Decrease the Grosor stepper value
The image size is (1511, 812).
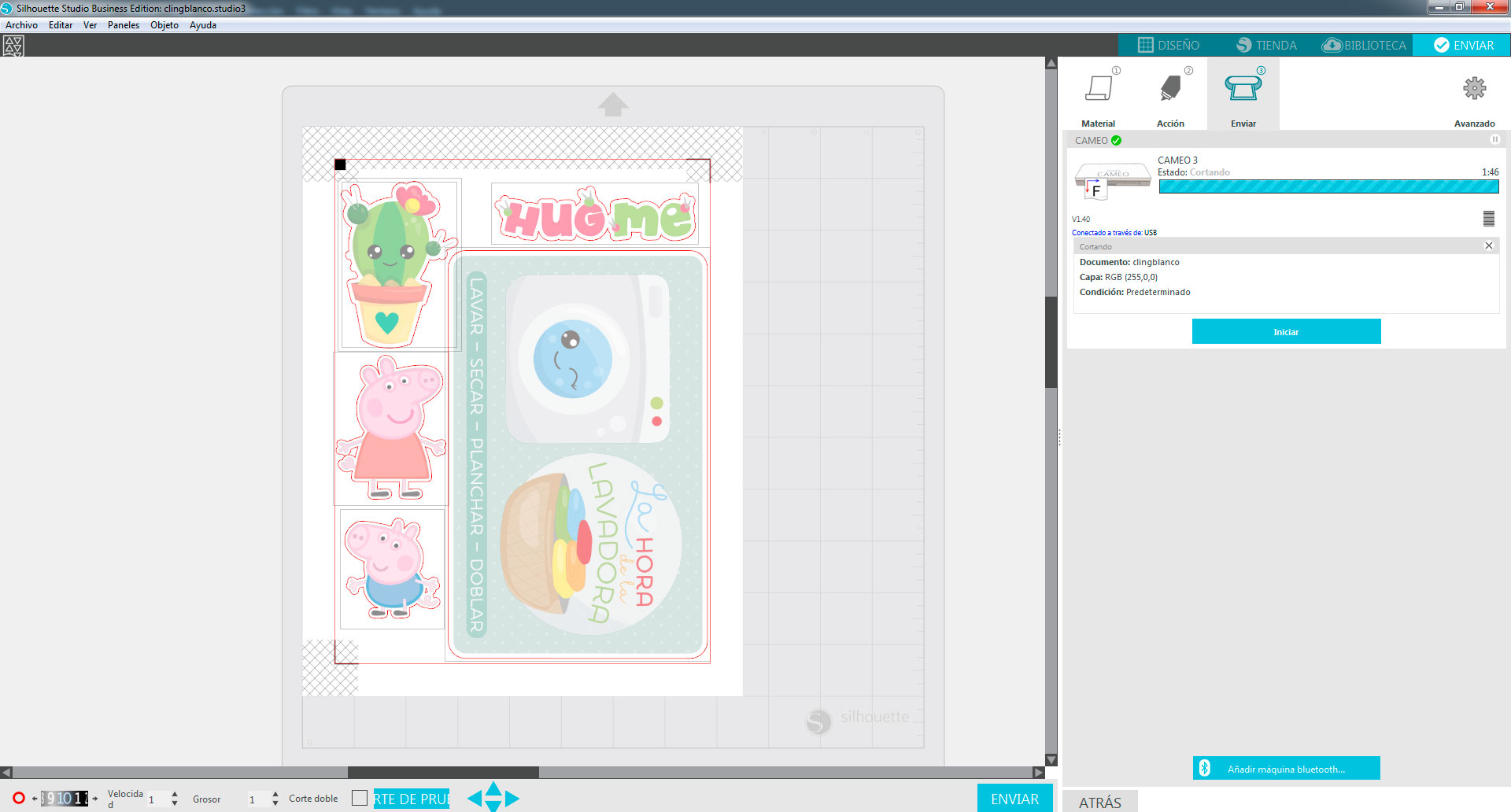275,803
